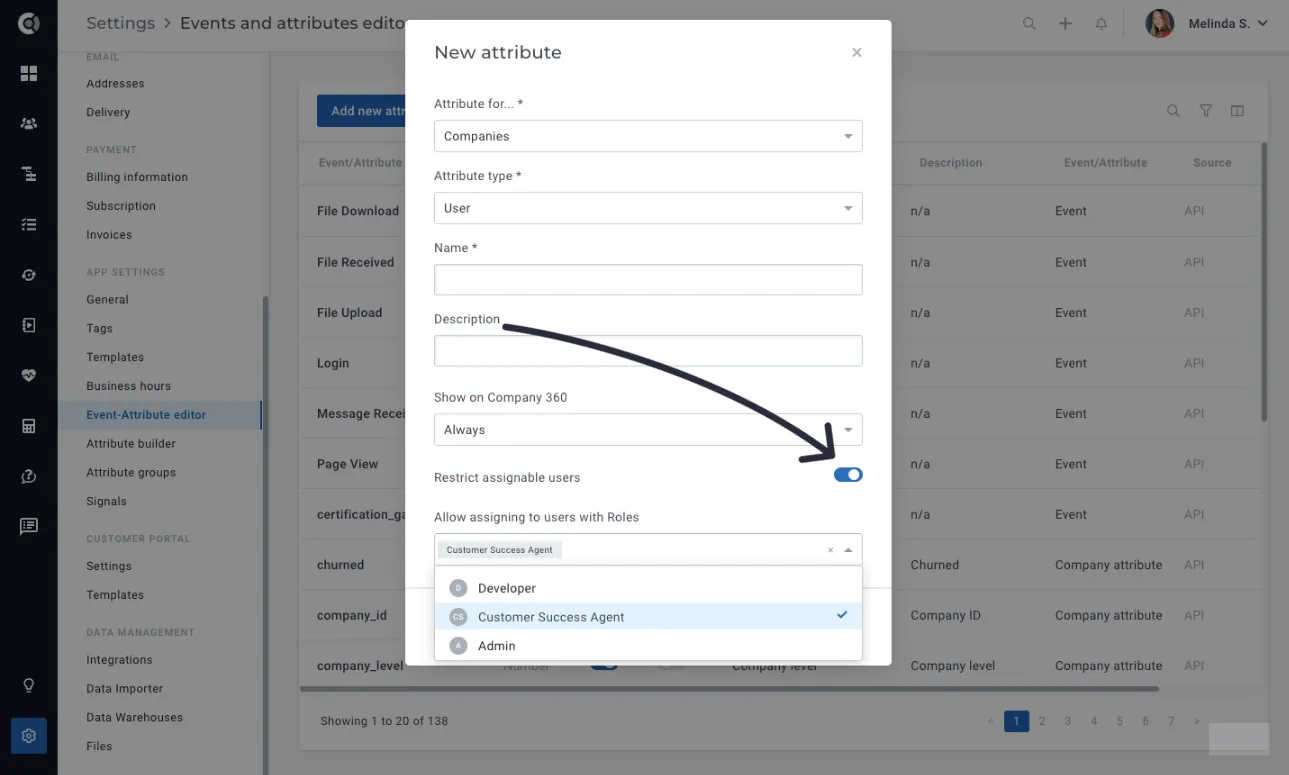Viewport: 1289px width, 775px height.
Task: Select the Admin role option
Action: click(x=648, y=646)
